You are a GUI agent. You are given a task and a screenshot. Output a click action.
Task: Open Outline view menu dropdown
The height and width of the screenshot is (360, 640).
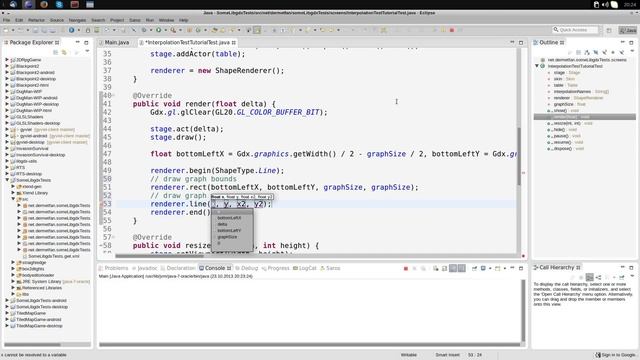pyautogui.click(x=632, y=51)
